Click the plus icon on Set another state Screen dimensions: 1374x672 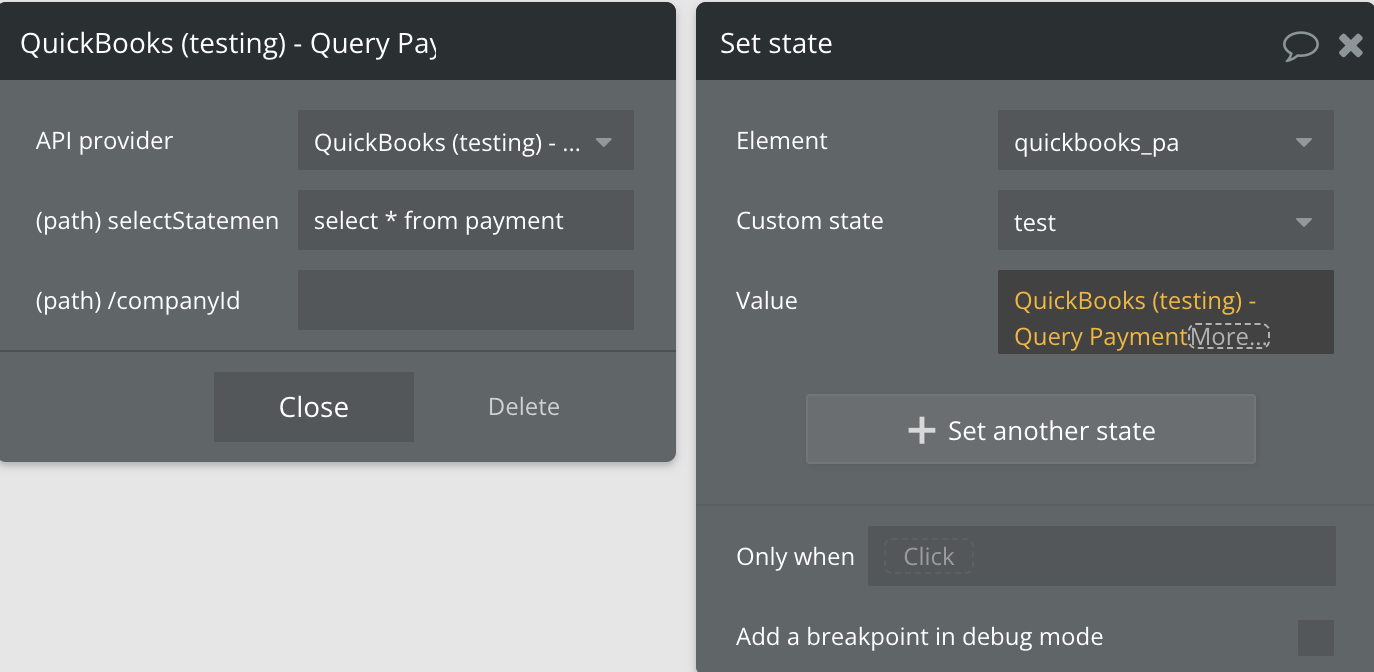pos(920,430)
